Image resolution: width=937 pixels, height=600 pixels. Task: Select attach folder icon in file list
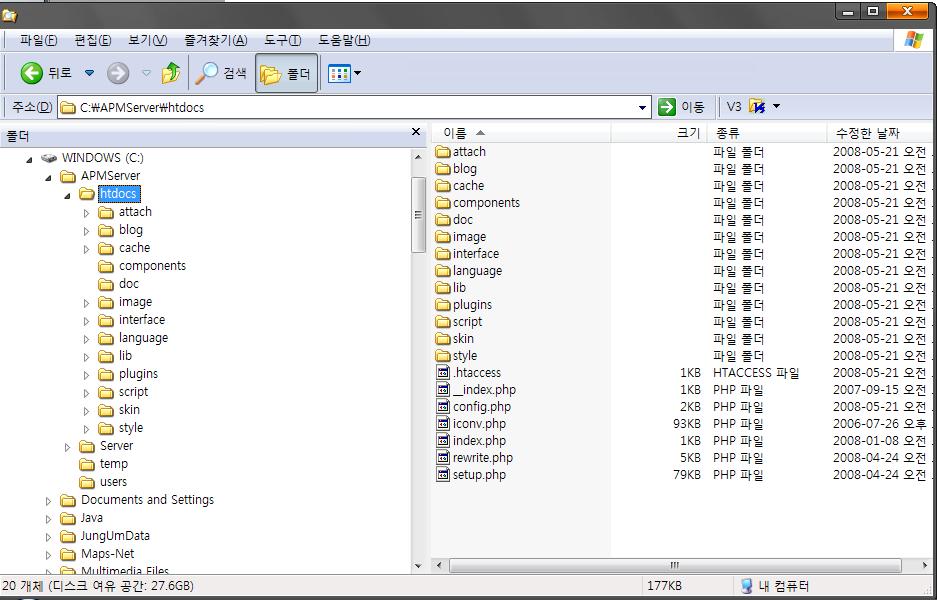(443, 152)
